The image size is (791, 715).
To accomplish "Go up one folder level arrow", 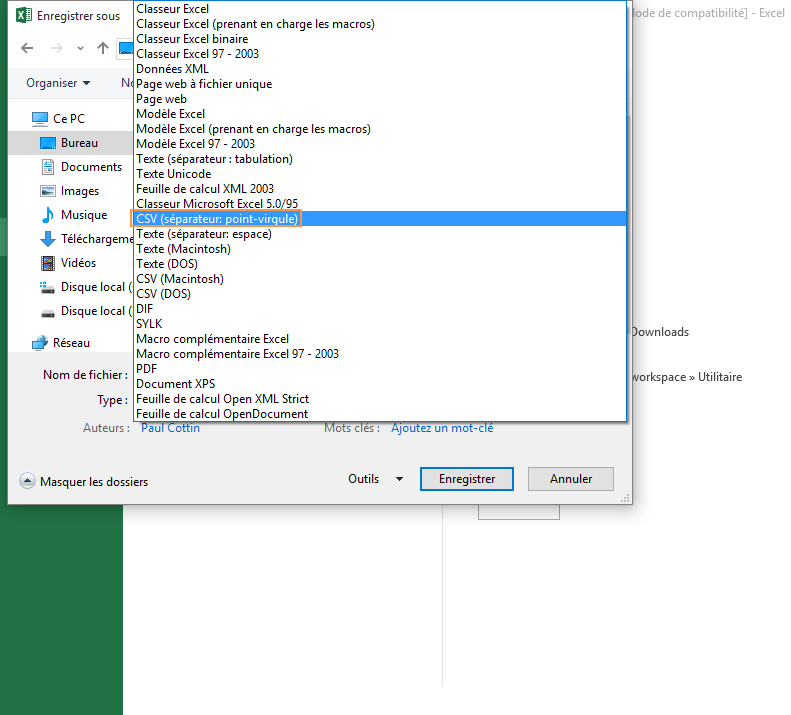I will (103, 48).
